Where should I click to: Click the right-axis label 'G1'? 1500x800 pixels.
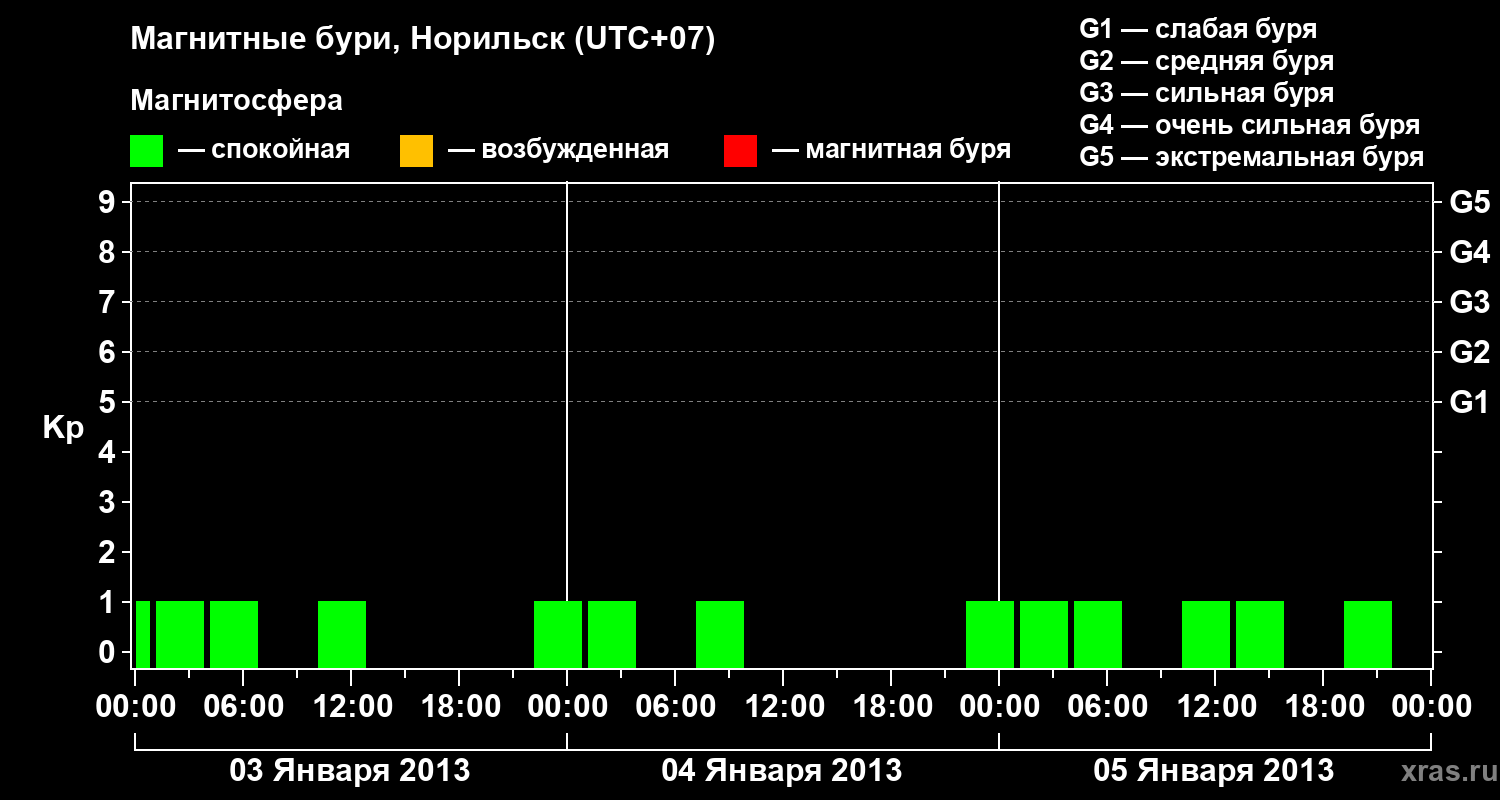(x=1470, y=403)
